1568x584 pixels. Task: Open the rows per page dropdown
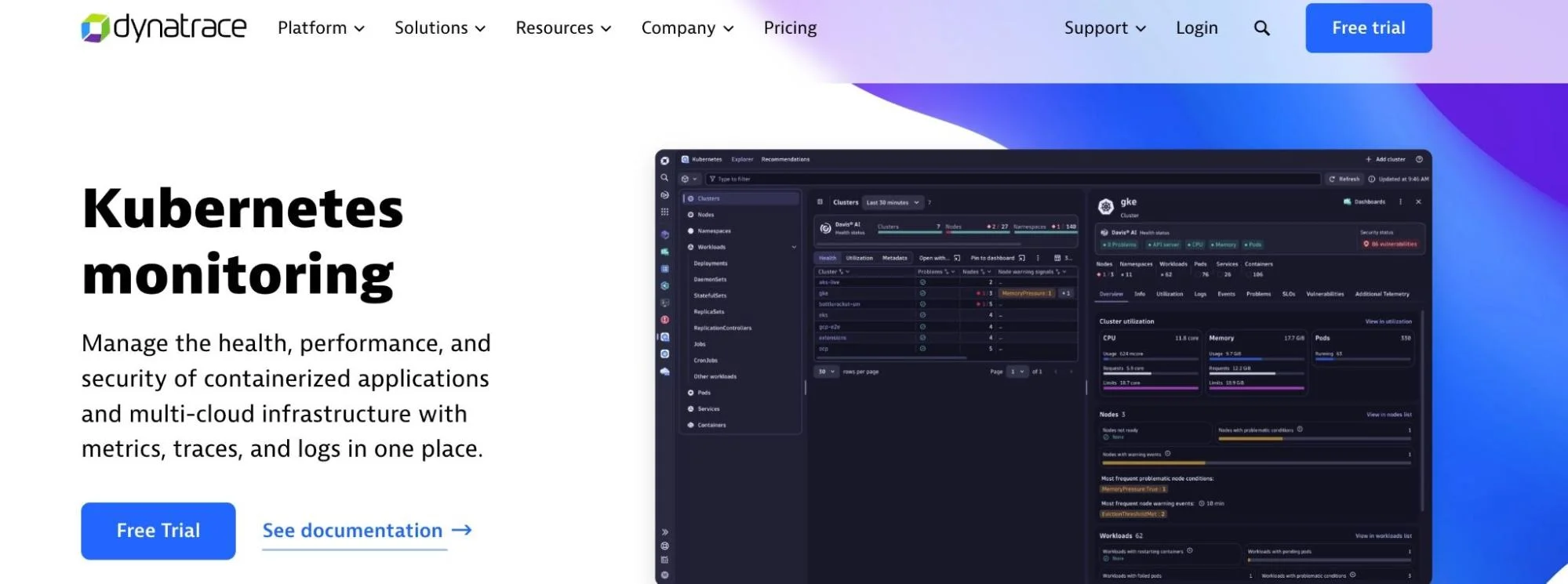click(826, 372)
